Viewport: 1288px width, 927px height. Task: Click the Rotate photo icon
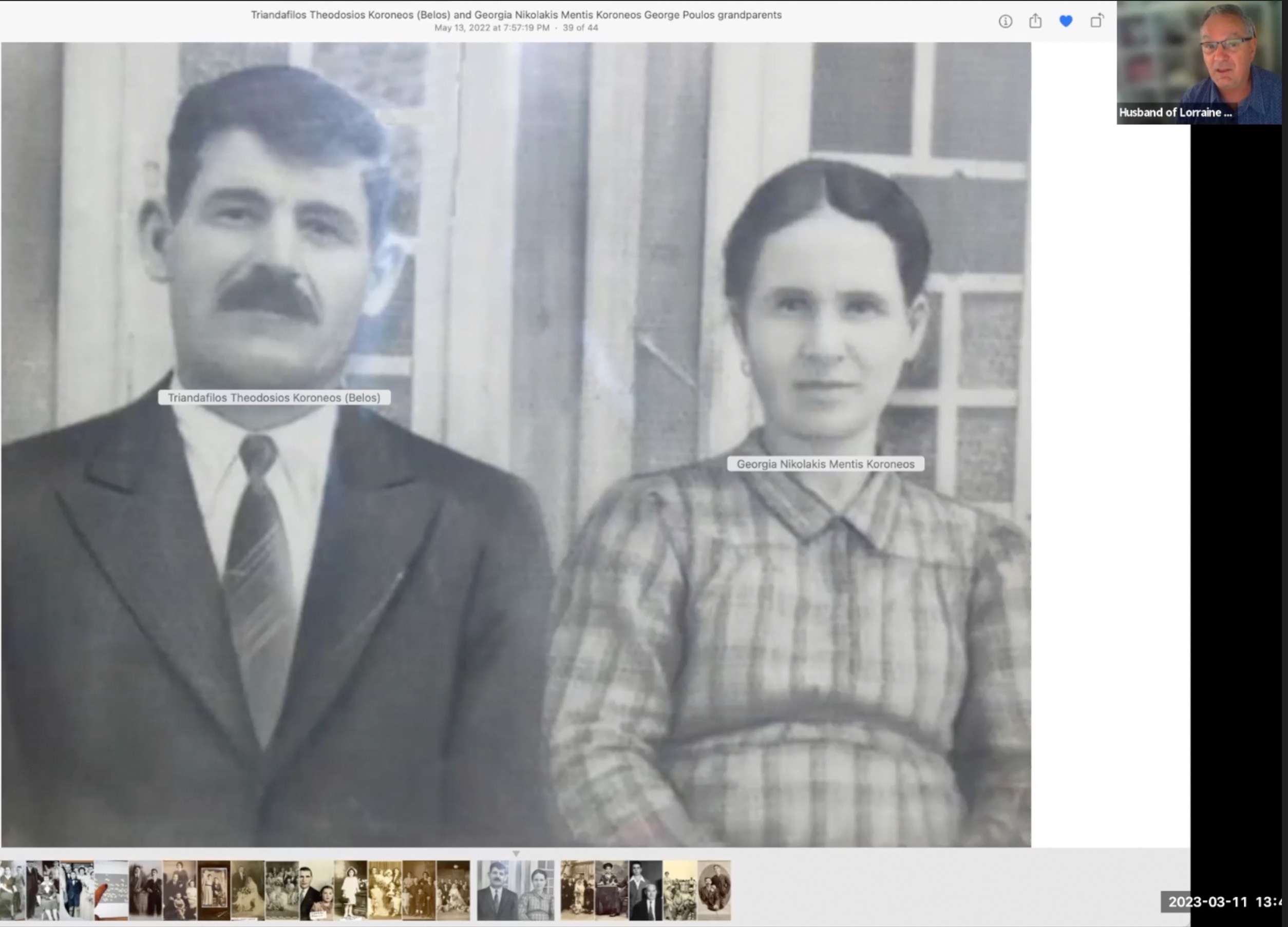(x=1096, y=22)
